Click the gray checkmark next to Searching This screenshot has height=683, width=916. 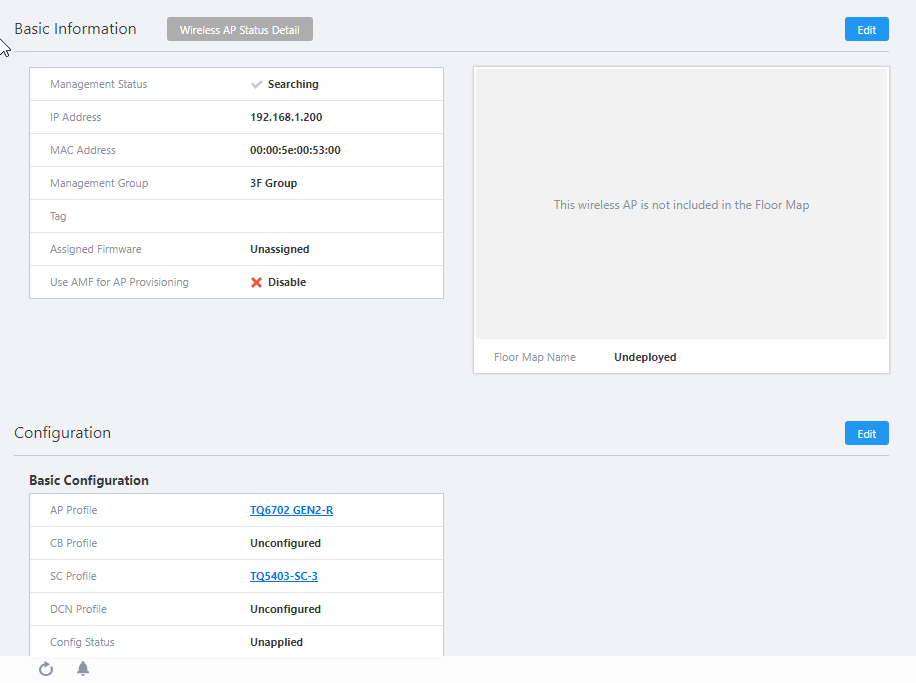257,85
